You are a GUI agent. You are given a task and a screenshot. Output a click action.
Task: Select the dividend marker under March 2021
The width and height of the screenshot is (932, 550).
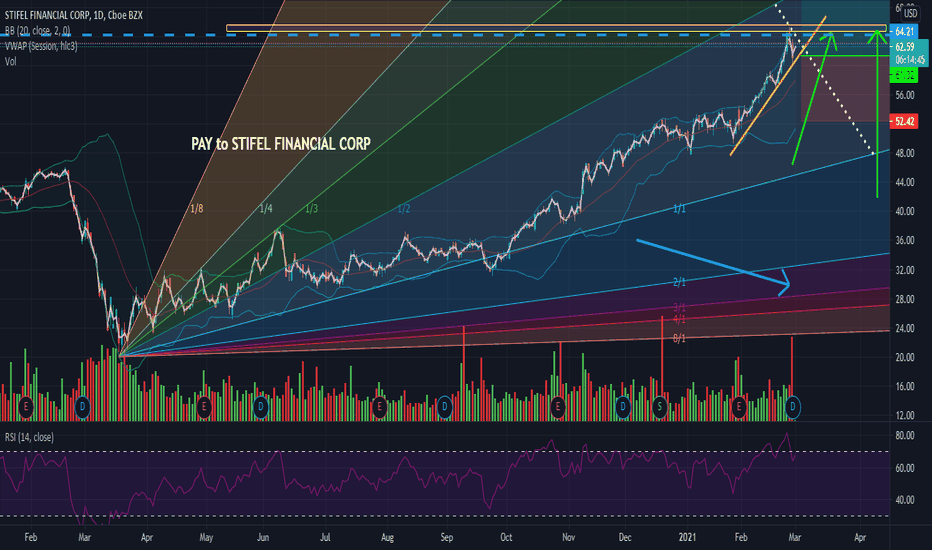pyautogui.click(x=793, y=407)
